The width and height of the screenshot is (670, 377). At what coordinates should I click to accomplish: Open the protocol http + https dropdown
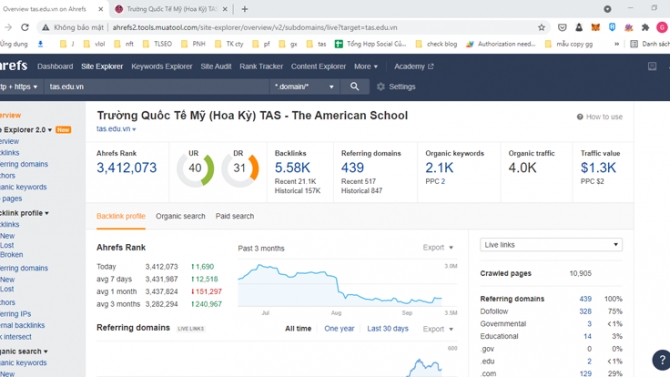point(19,86)
